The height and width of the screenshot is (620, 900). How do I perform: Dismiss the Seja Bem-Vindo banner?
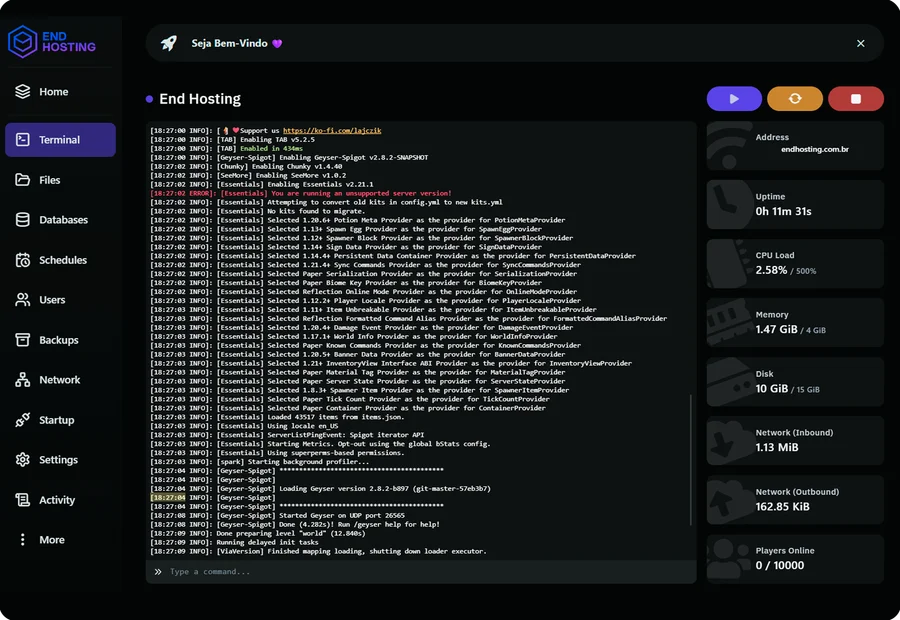tap(860, 43)
